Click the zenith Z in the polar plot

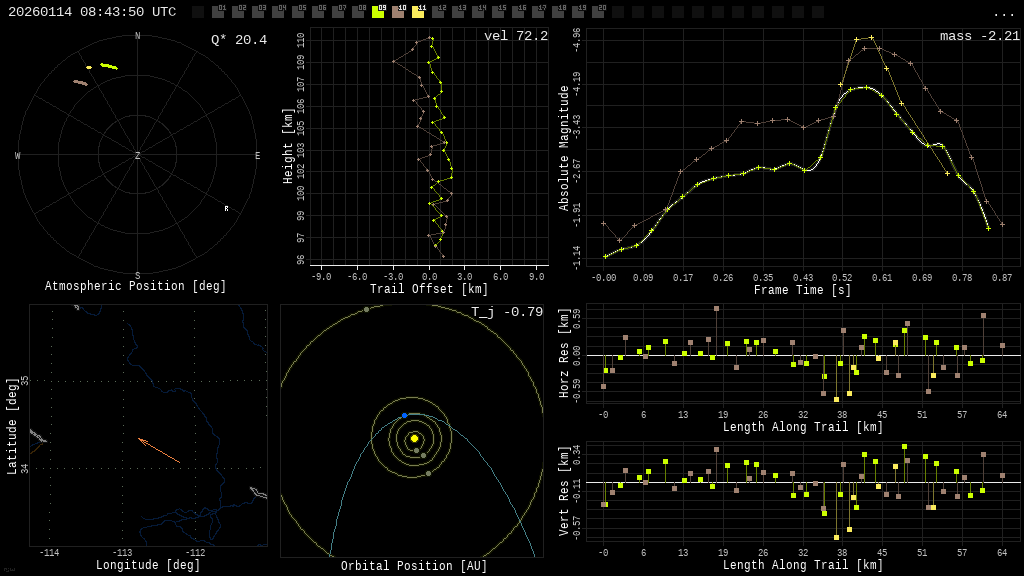tap(138, 156)
